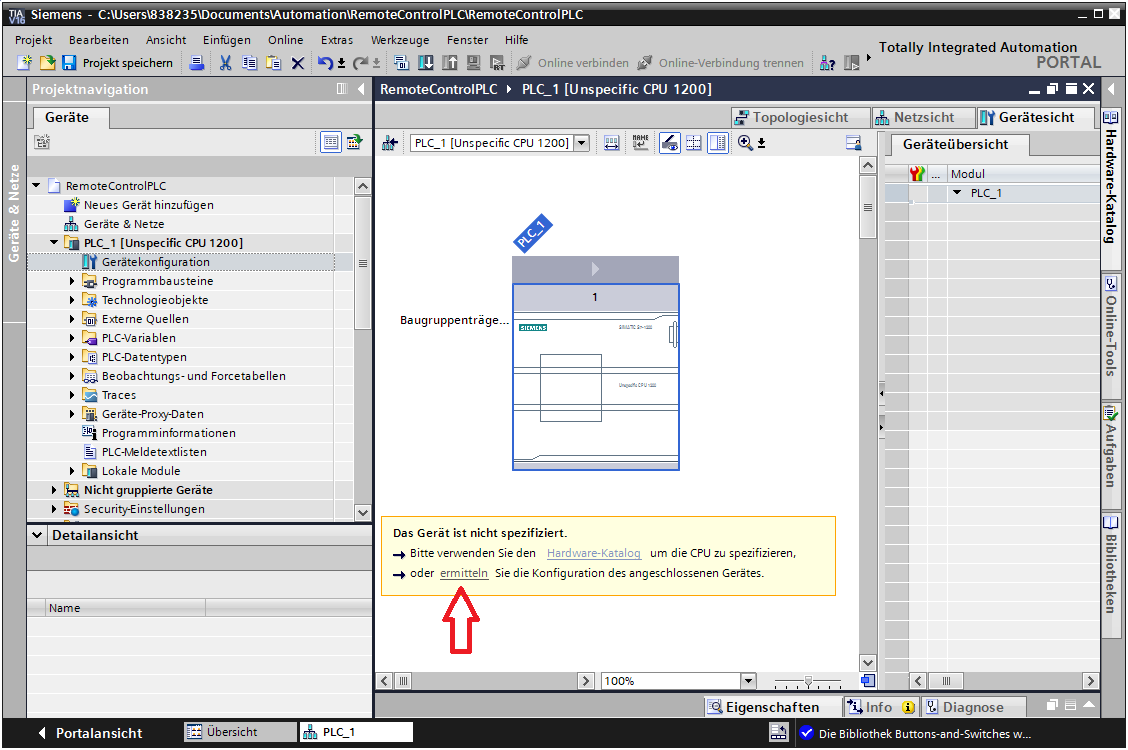The height and width of the screenshot is (750, 1128).
Task: Open the Projekt menu
Action: pos(34,40)
